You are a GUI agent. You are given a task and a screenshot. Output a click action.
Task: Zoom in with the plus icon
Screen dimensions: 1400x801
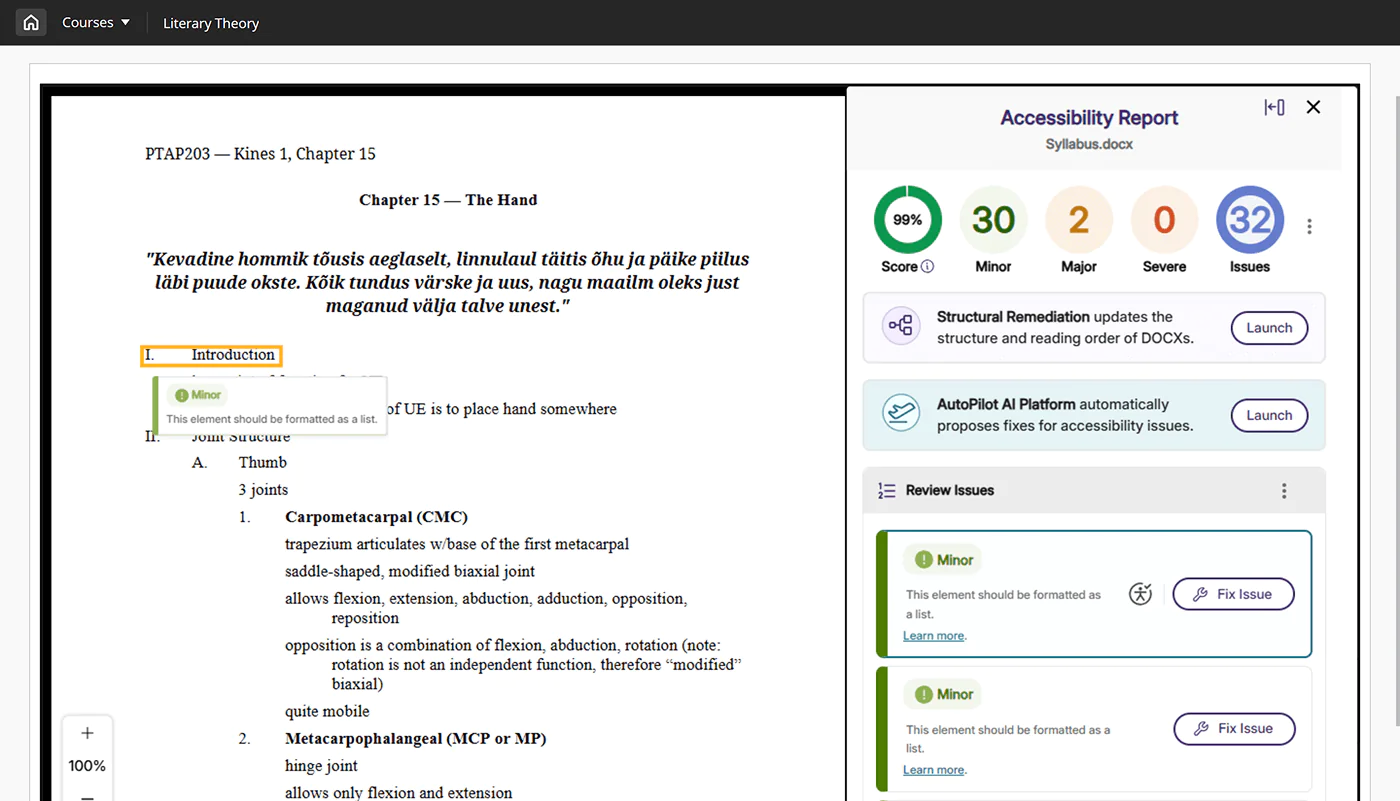click(x=87, y=733)
